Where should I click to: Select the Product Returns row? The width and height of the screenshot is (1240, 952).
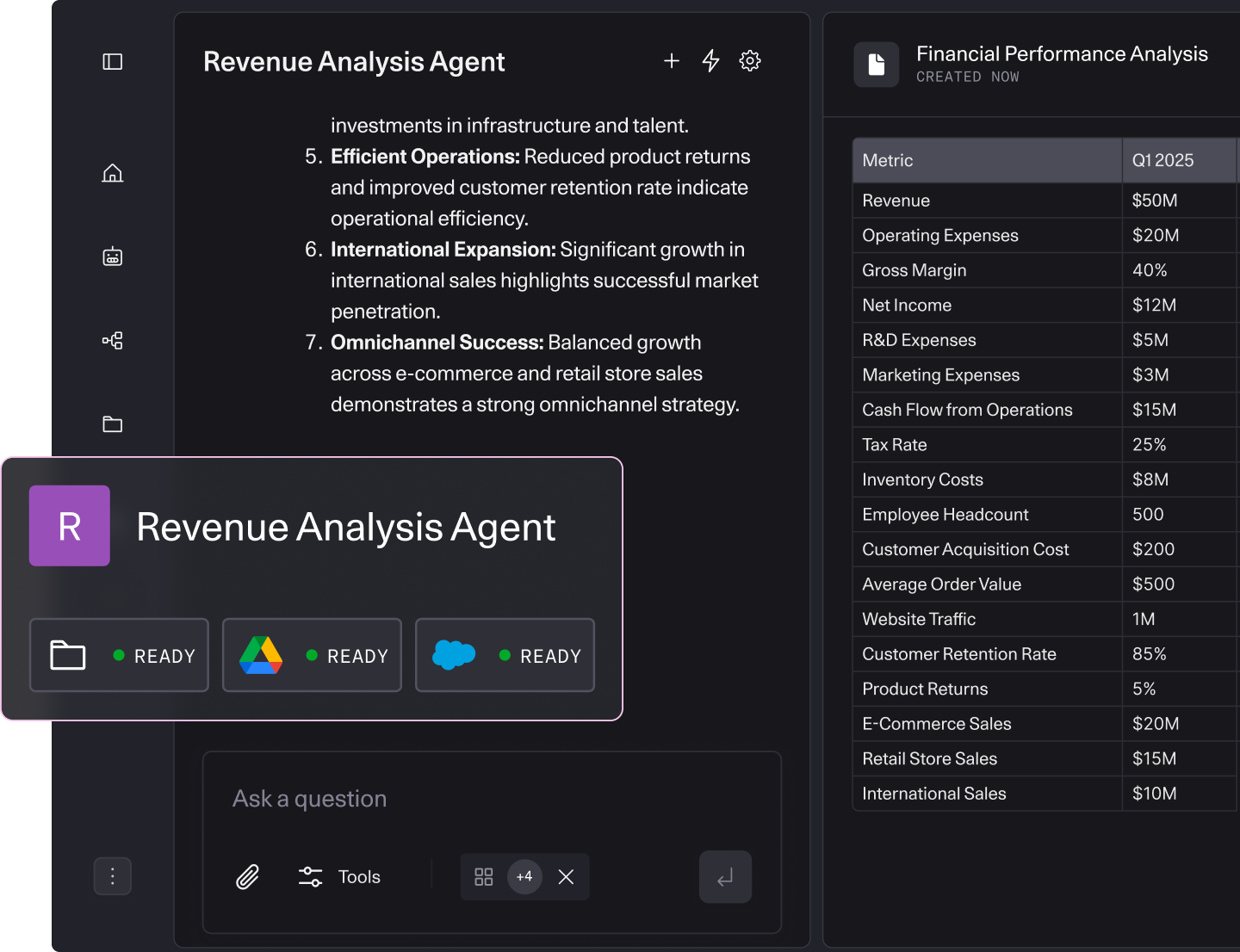coord(1046,689)
